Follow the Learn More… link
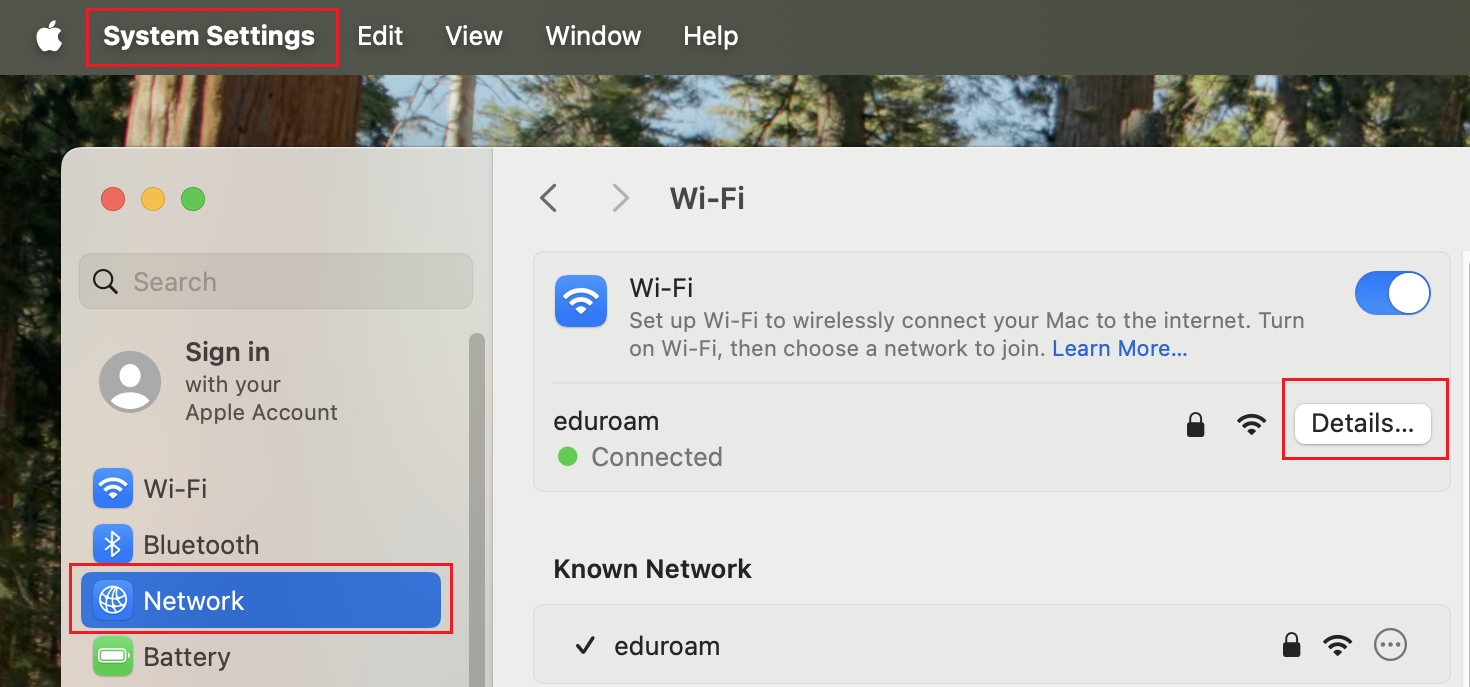Viewport: 1470px width, 687px height. (x=1119, y=349)
